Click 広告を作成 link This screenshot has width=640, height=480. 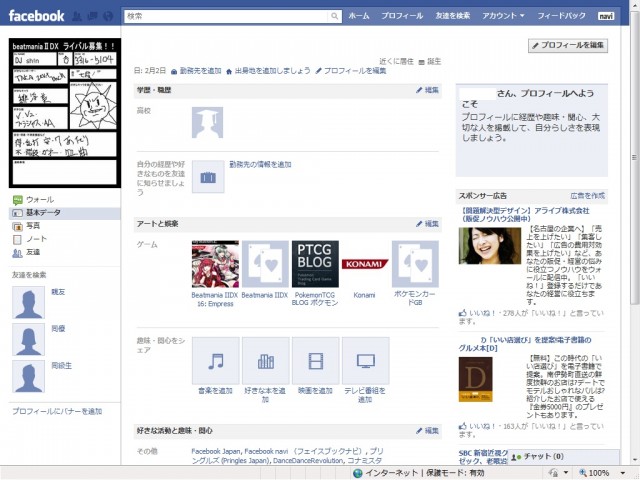click(x=588, y=196)
